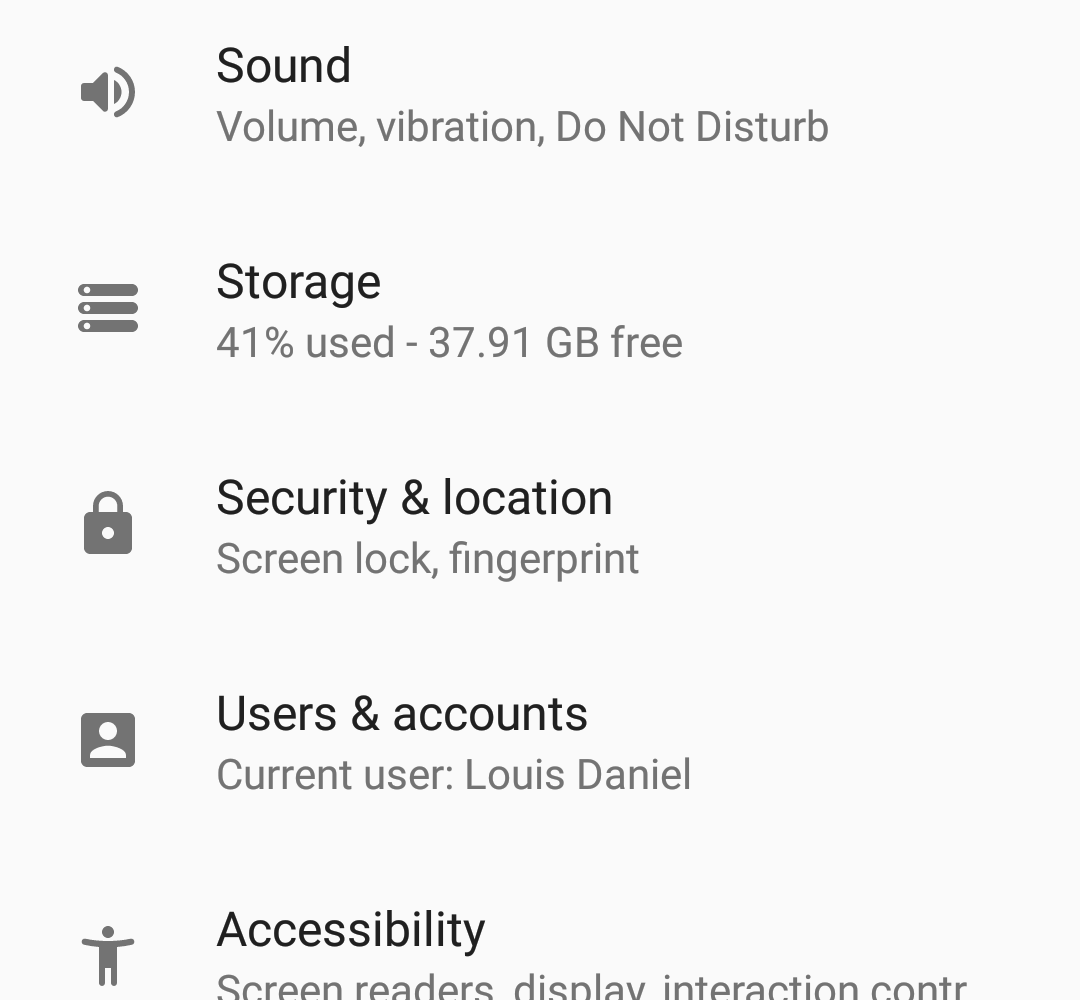Tap the Sound speaker icon
This screenshot has width=1080, height=1000.
click(108, 92)
